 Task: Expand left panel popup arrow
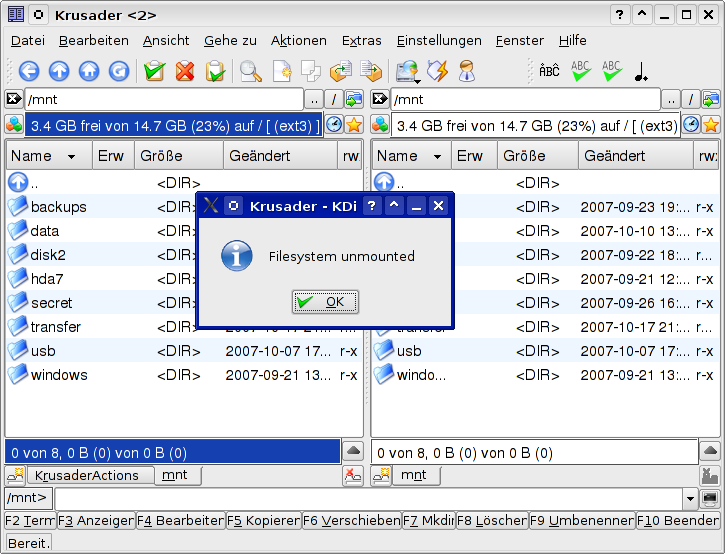click(x=354, y=451)
